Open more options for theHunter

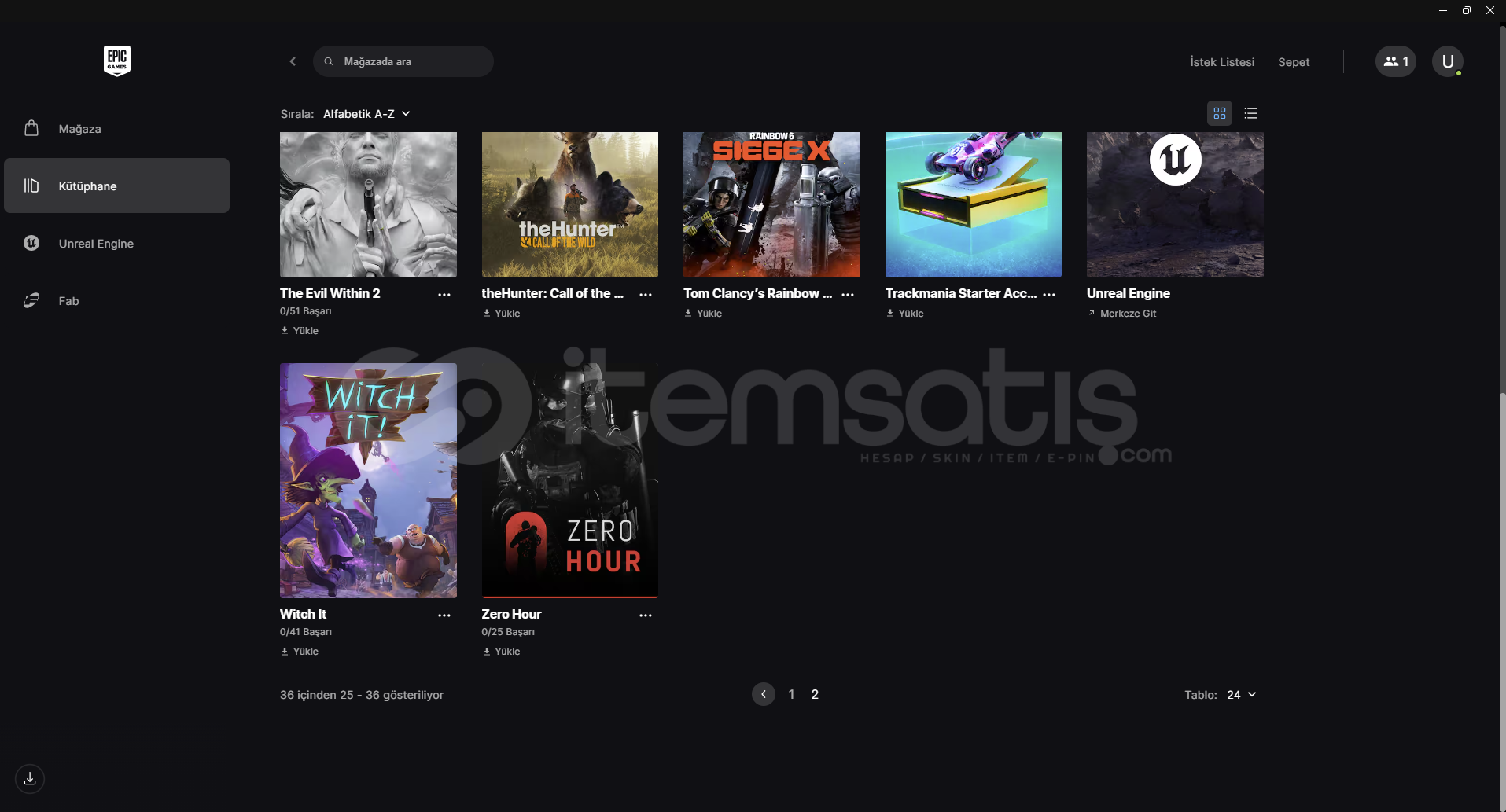(646, 295)
